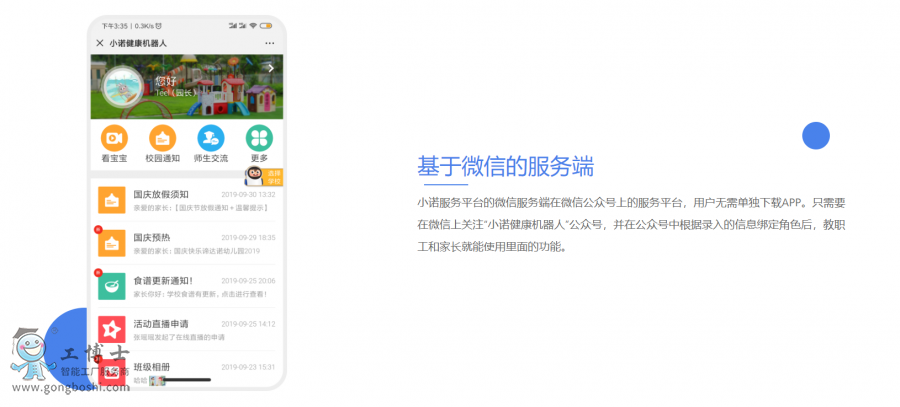The height and width of the screenshot is (407, 900).
Task: Click timestamp 2019-09-29 18:35
Action: tap(248, 238)
